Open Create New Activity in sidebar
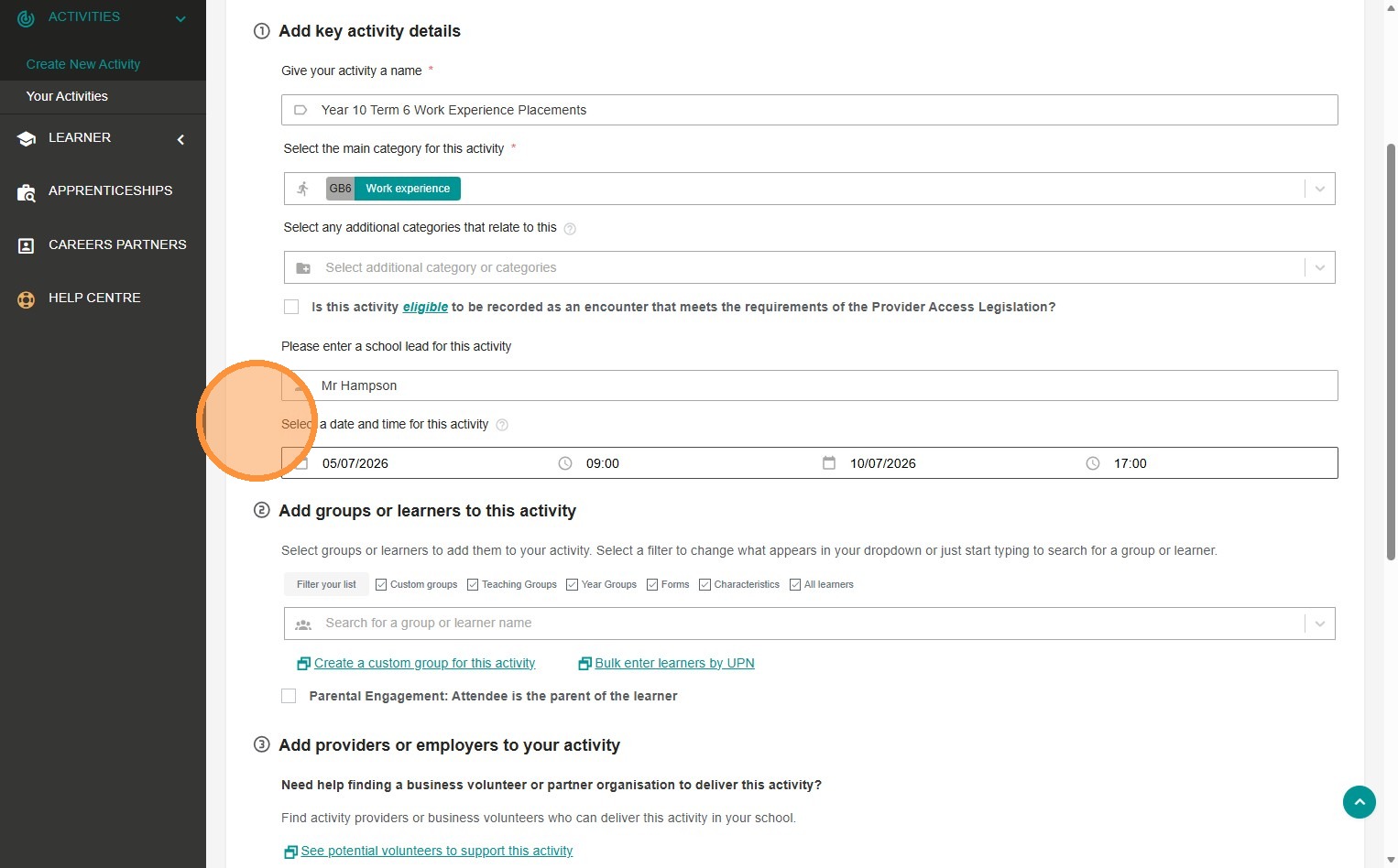 83,64
